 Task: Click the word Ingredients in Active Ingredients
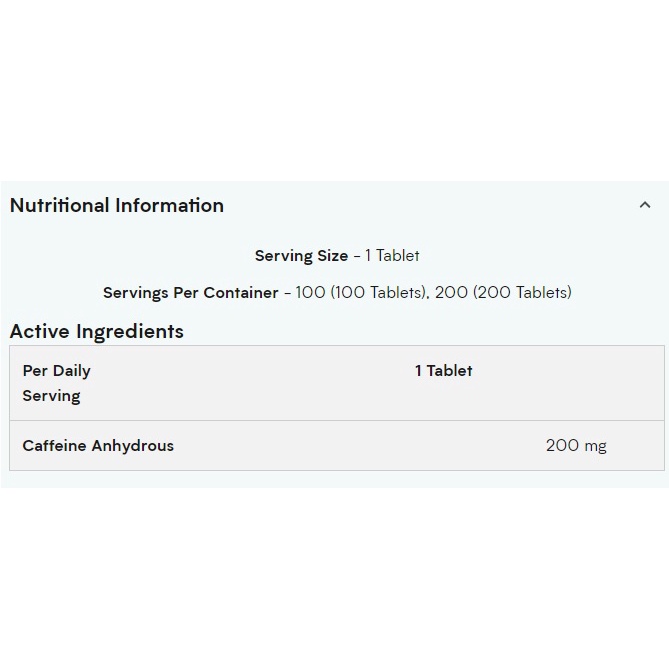[x=130, y=332]
